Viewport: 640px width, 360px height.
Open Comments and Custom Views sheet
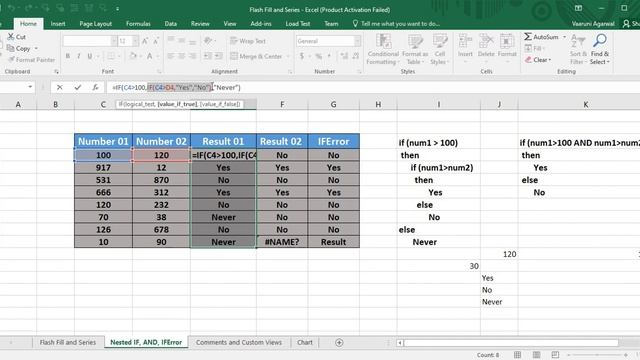point(239,342)
